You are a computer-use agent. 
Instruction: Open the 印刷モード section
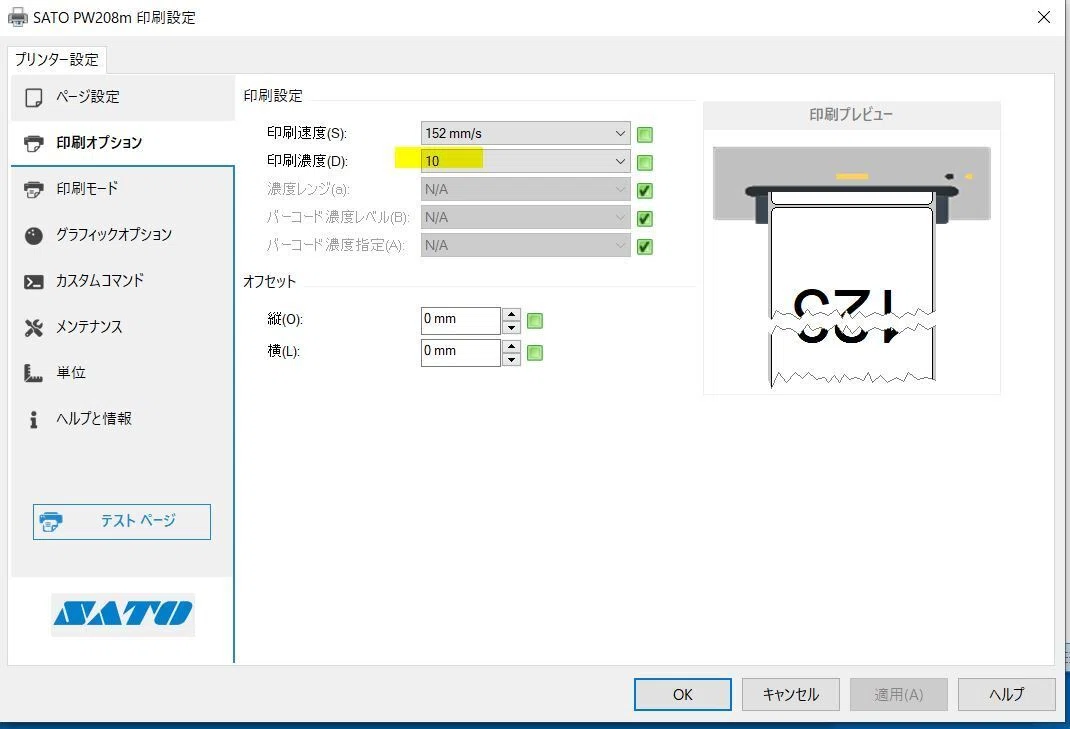tap(123, 189)
